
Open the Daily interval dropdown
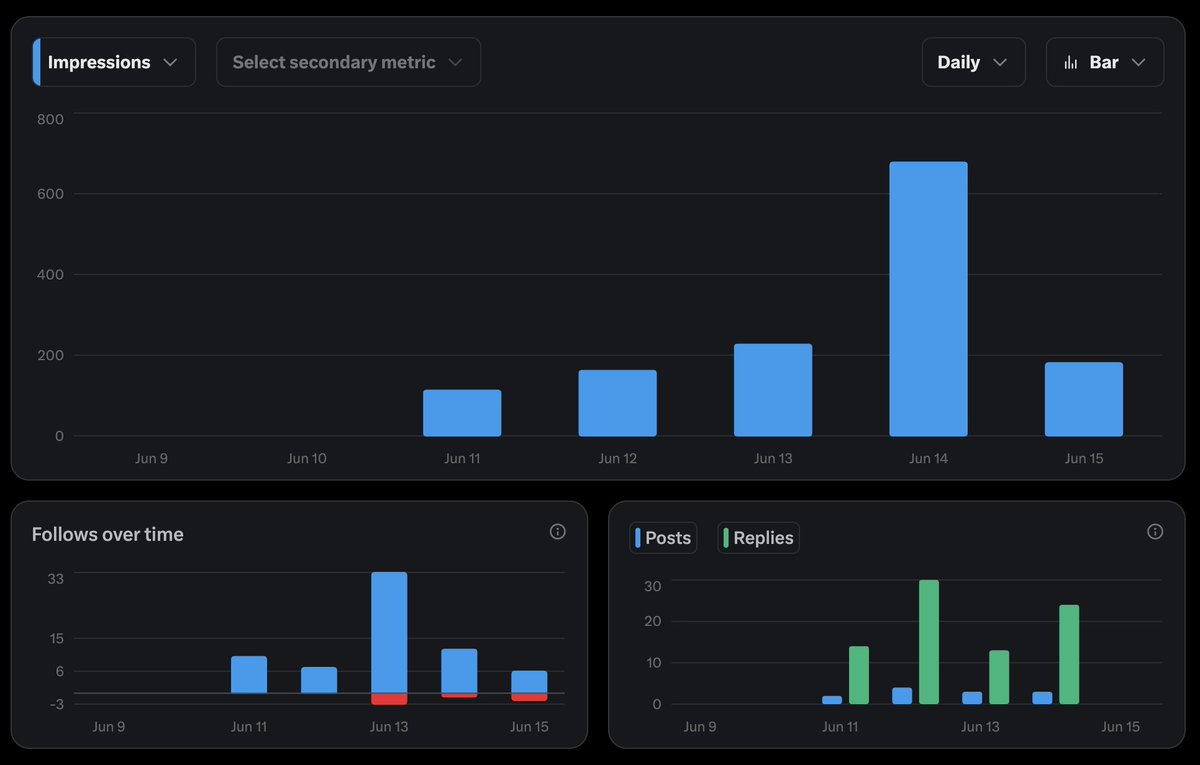(x=973, y=62)
